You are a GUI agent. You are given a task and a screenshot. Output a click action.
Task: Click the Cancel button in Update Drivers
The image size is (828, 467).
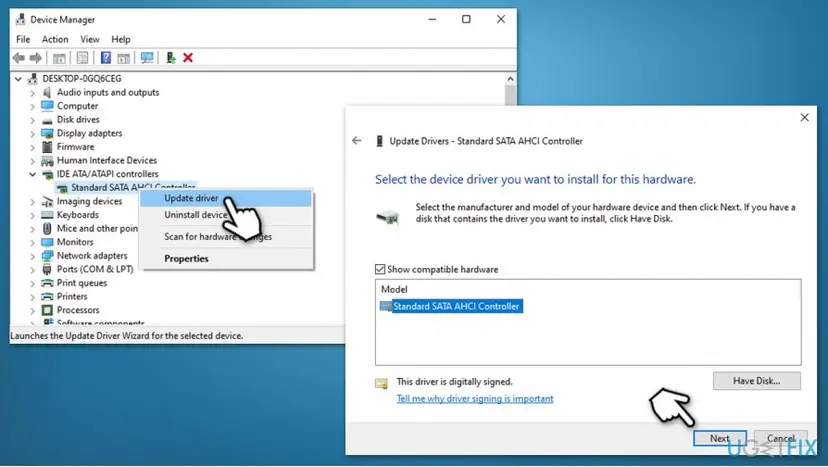tap(780, 438)
